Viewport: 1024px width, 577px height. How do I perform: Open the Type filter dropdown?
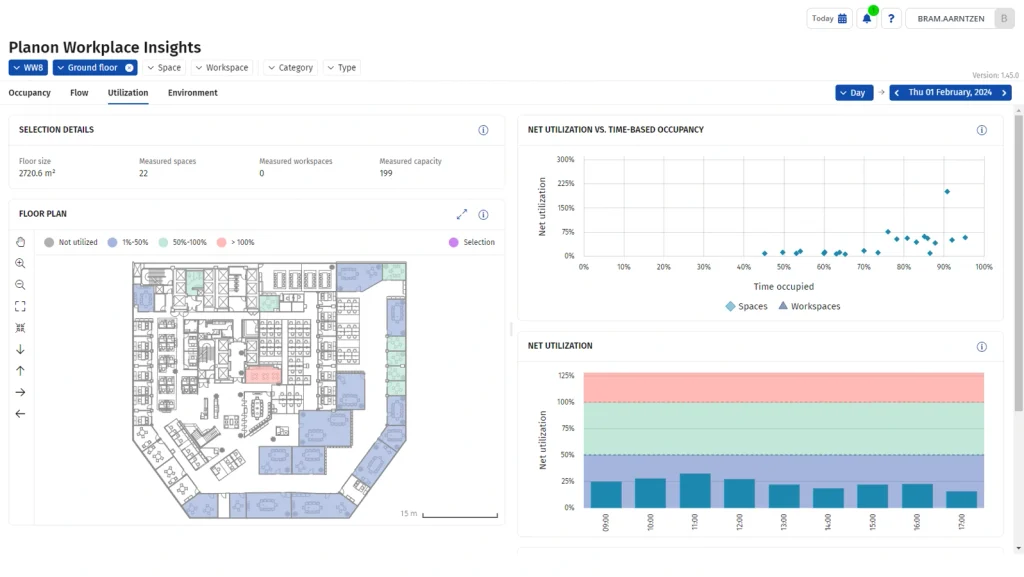[342, 67]
